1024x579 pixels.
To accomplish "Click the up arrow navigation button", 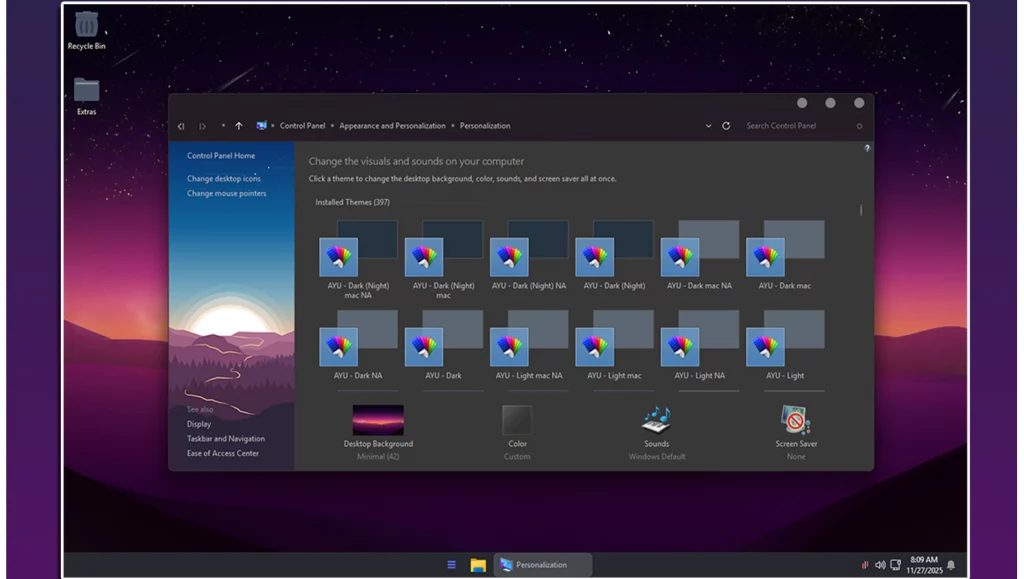I will pos(238,126).
